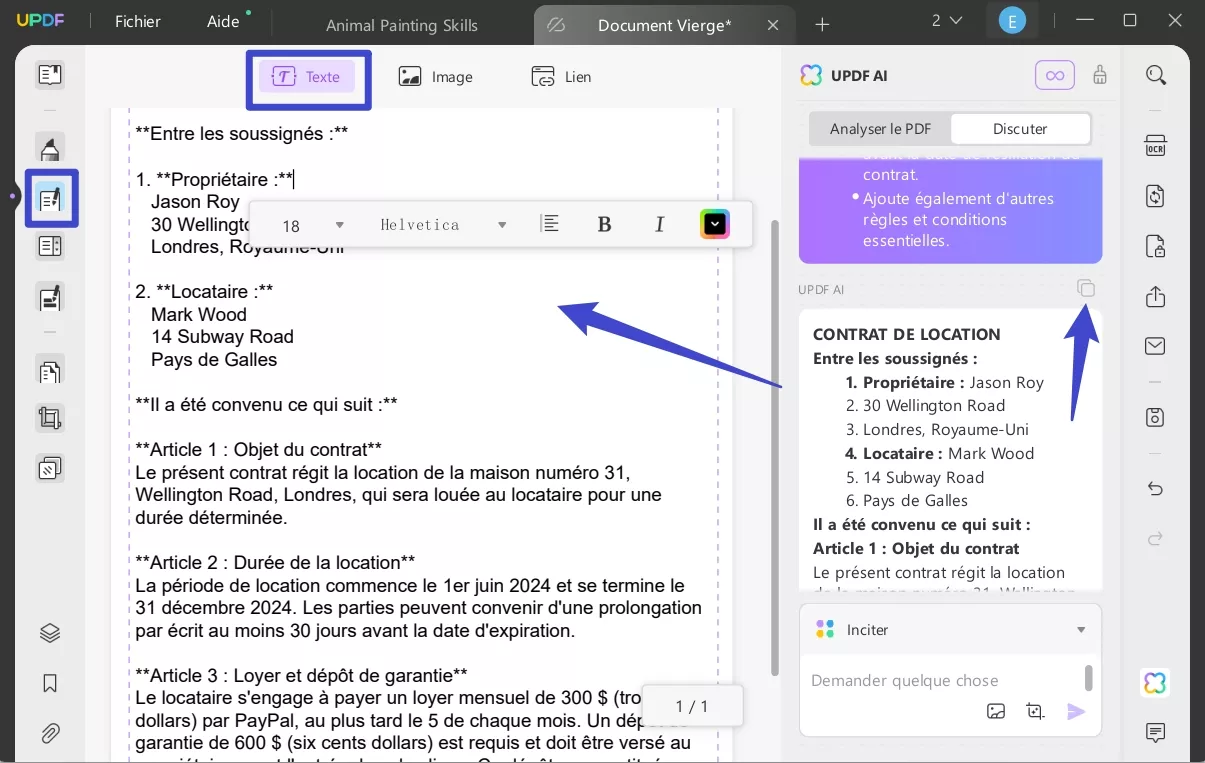This screenshot has width=1205, height=763.
Task: Click the attachment paperclip icon
Action: click(49, 733)
